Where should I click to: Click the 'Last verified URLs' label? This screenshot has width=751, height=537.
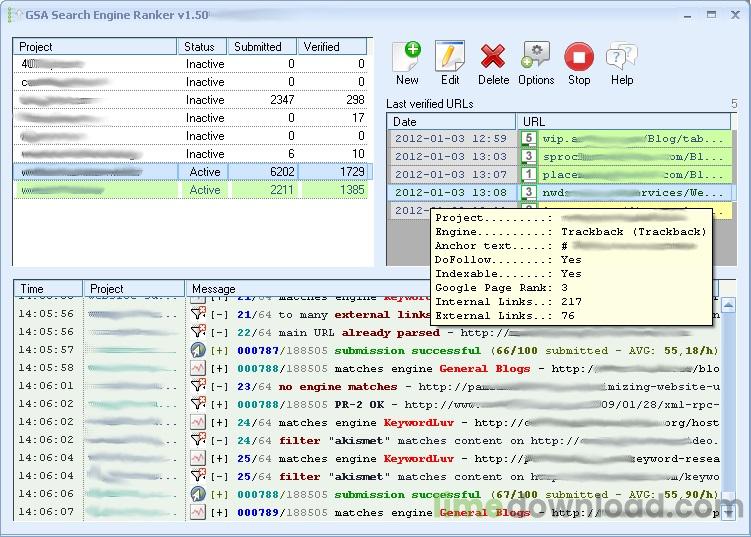tap(430, 103)
